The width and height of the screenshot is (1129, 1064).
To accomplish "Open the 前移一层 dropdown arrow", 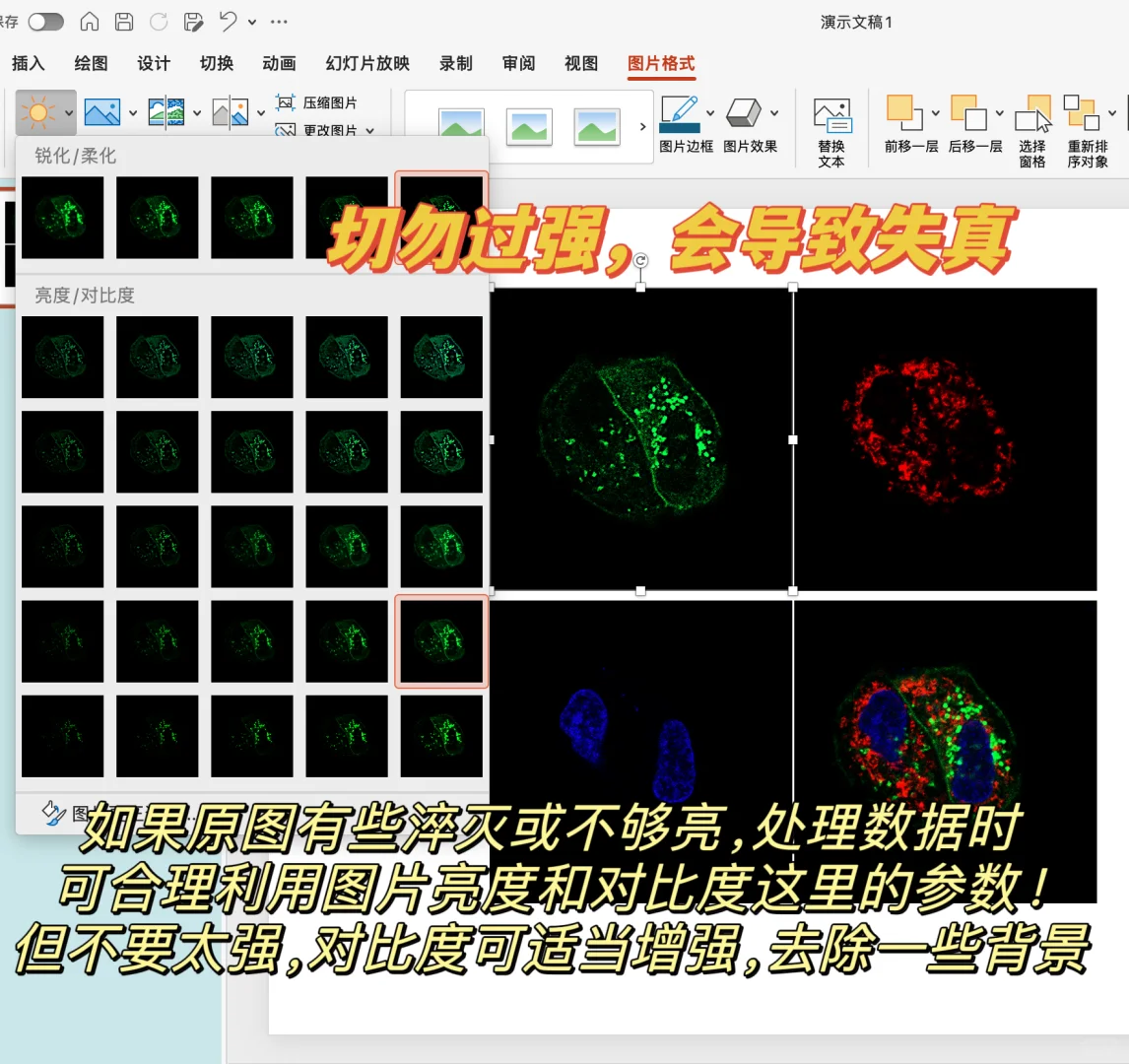I will point(935,113).
